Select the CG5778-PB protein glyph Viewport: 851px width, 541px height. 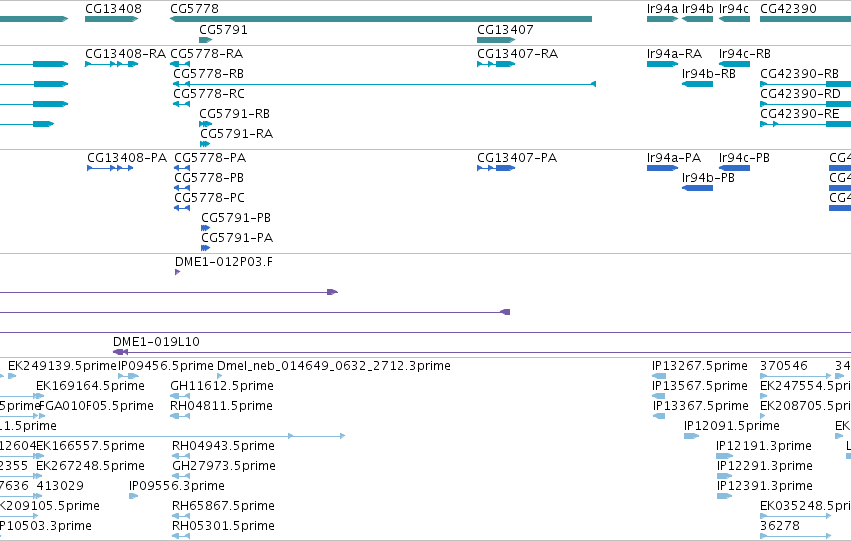point(182,188)
